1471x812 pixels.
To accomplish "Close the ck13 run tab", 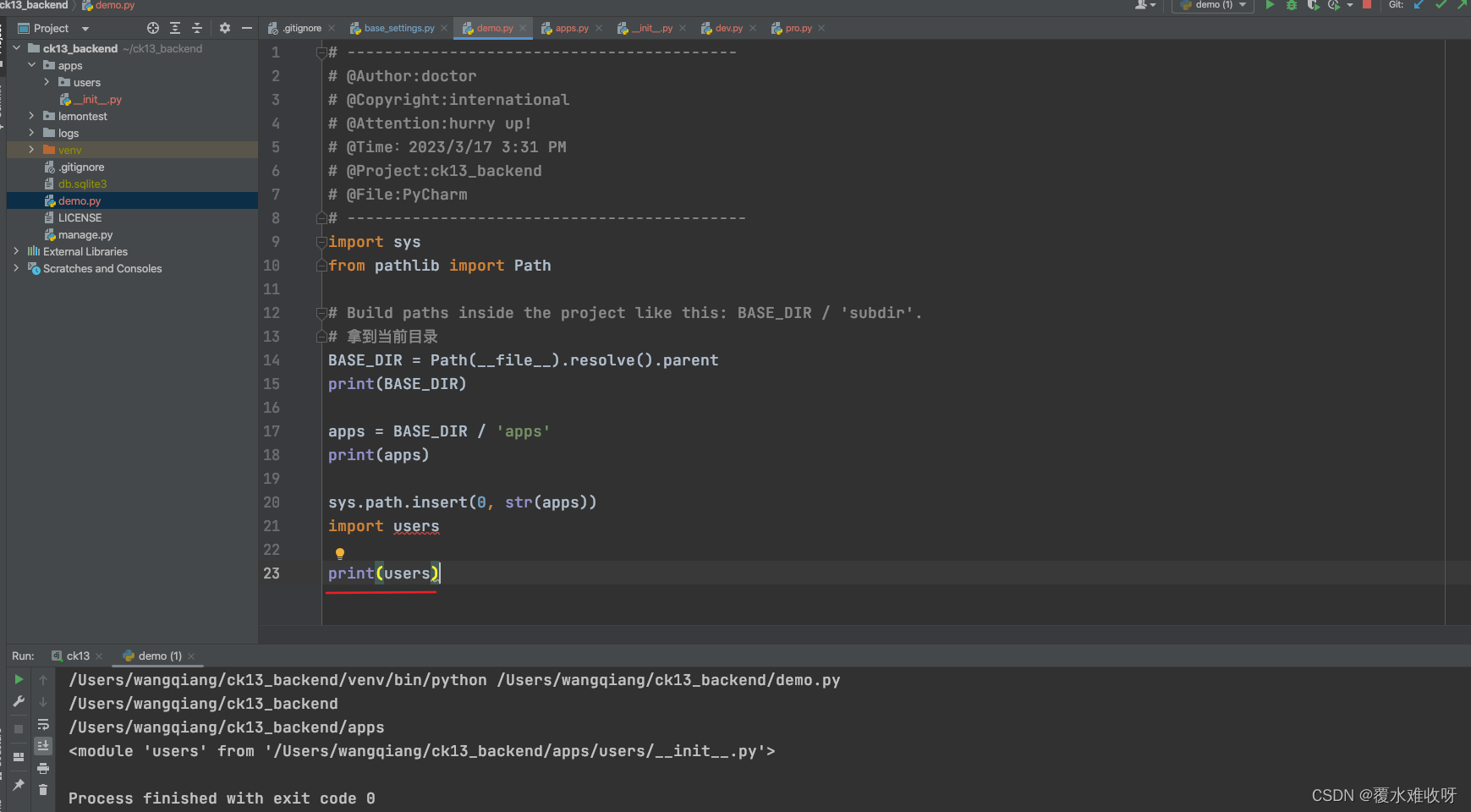I will 99,656.
